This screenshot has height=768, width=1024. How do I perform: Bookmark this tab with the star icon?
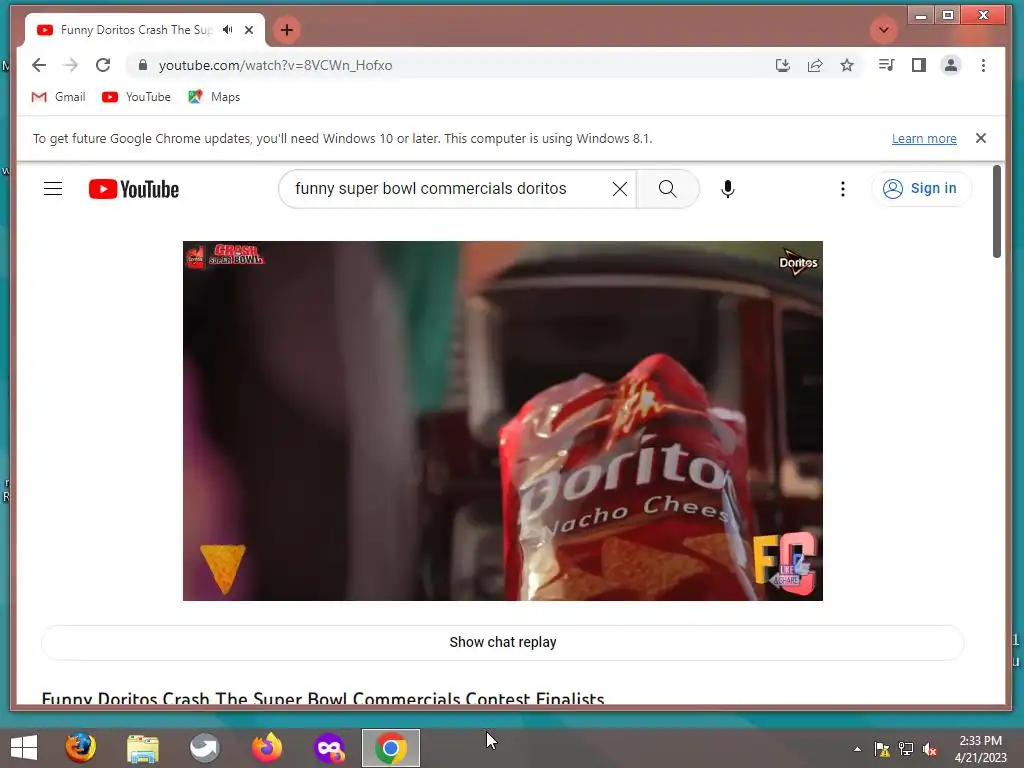coord(847,65)
